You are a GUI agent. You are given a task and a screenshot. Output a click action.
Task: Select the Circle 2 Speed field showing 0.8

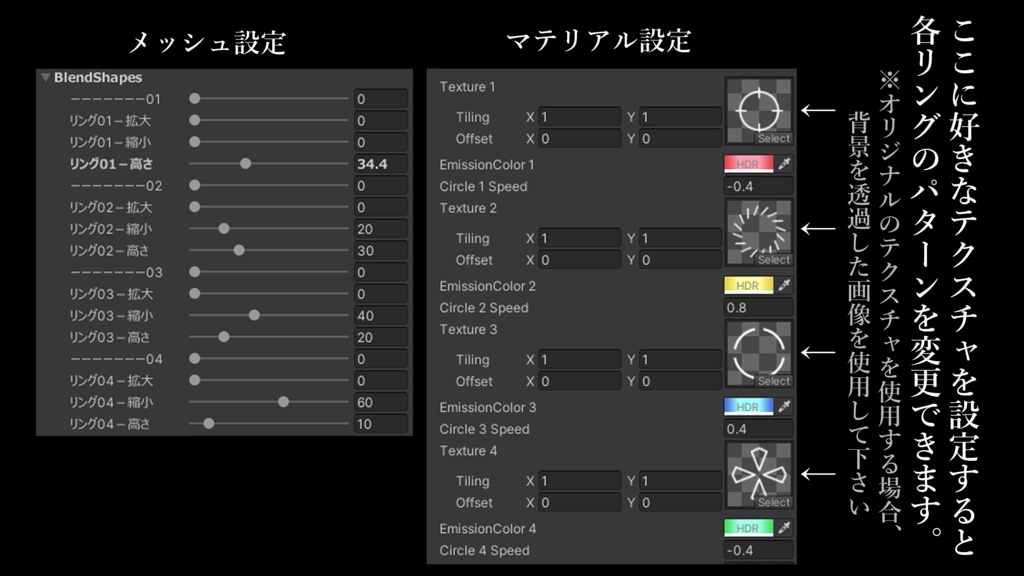coord(758,307)
